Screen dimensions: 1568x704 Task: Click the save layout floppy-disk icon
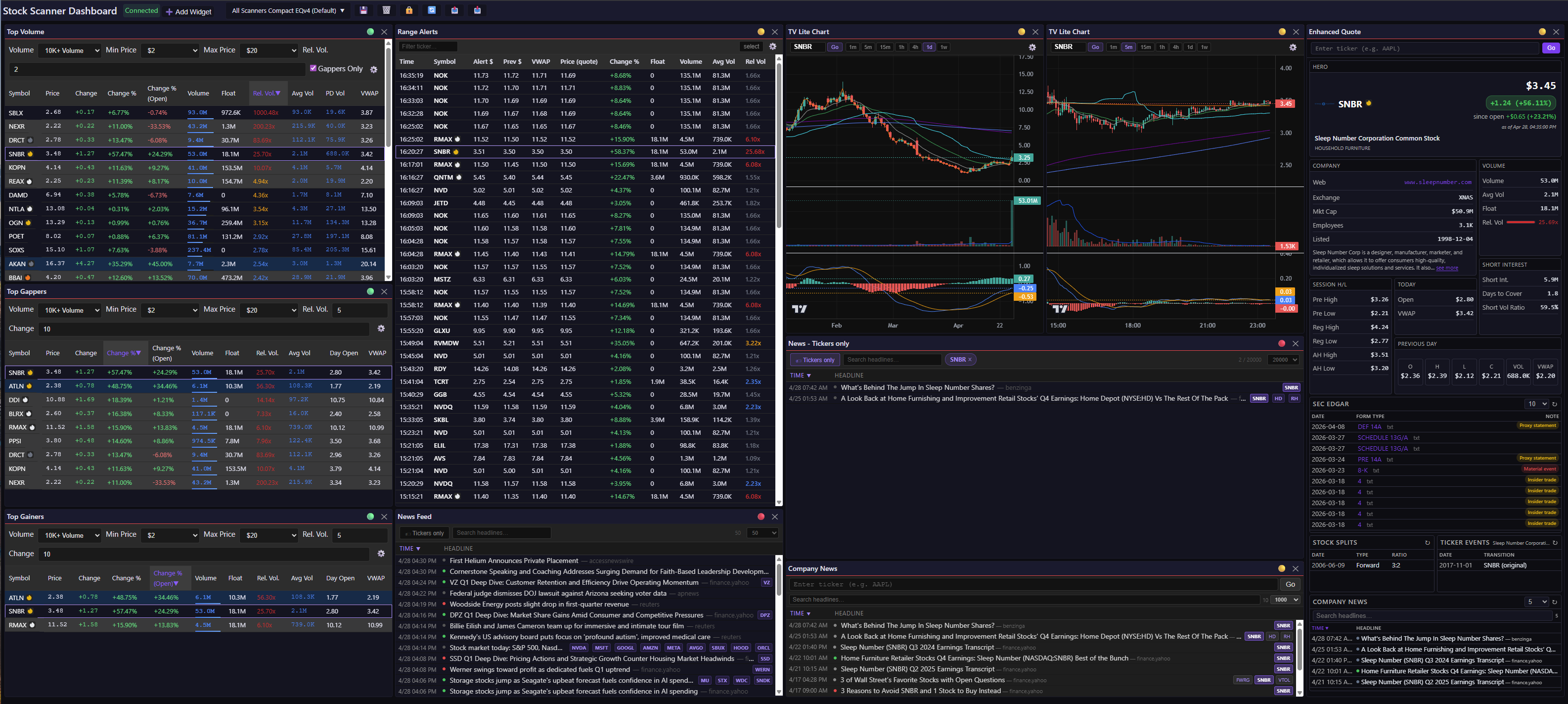coord(363,10)
